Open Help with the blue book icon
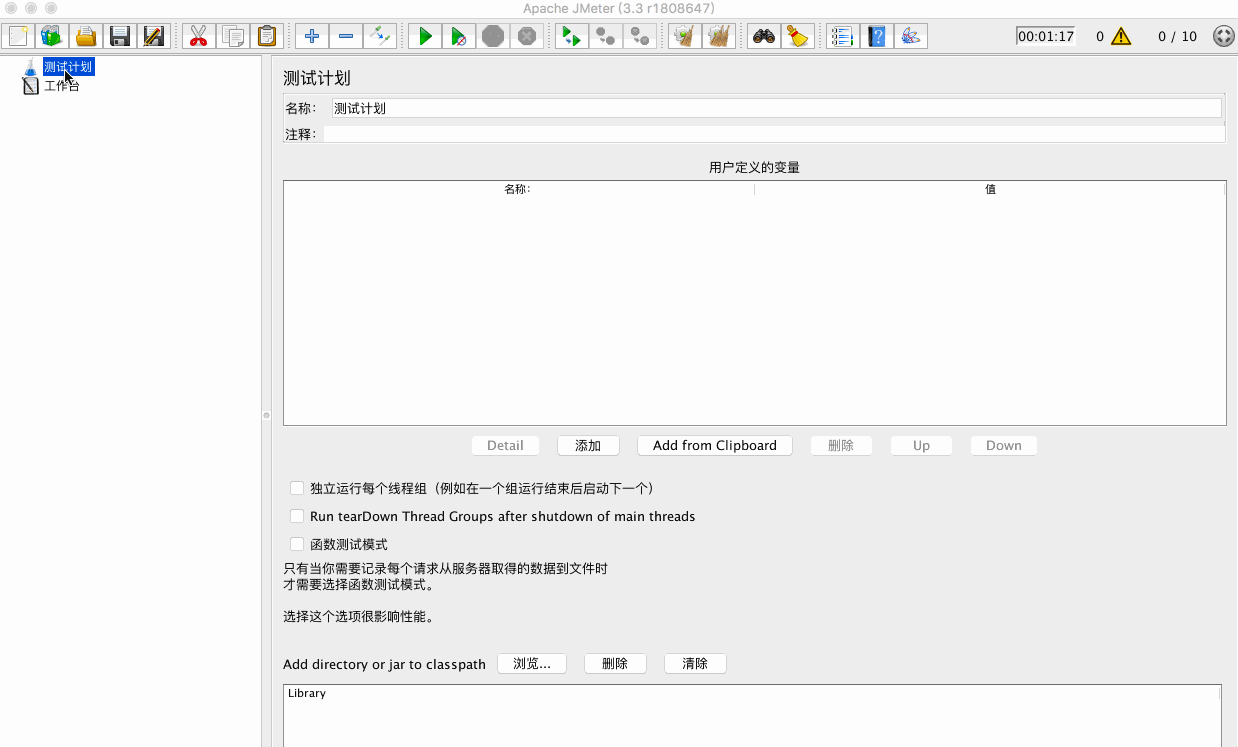Image resolution: width=1238 pixels, height=747 pixels. [x=877, y=37]
